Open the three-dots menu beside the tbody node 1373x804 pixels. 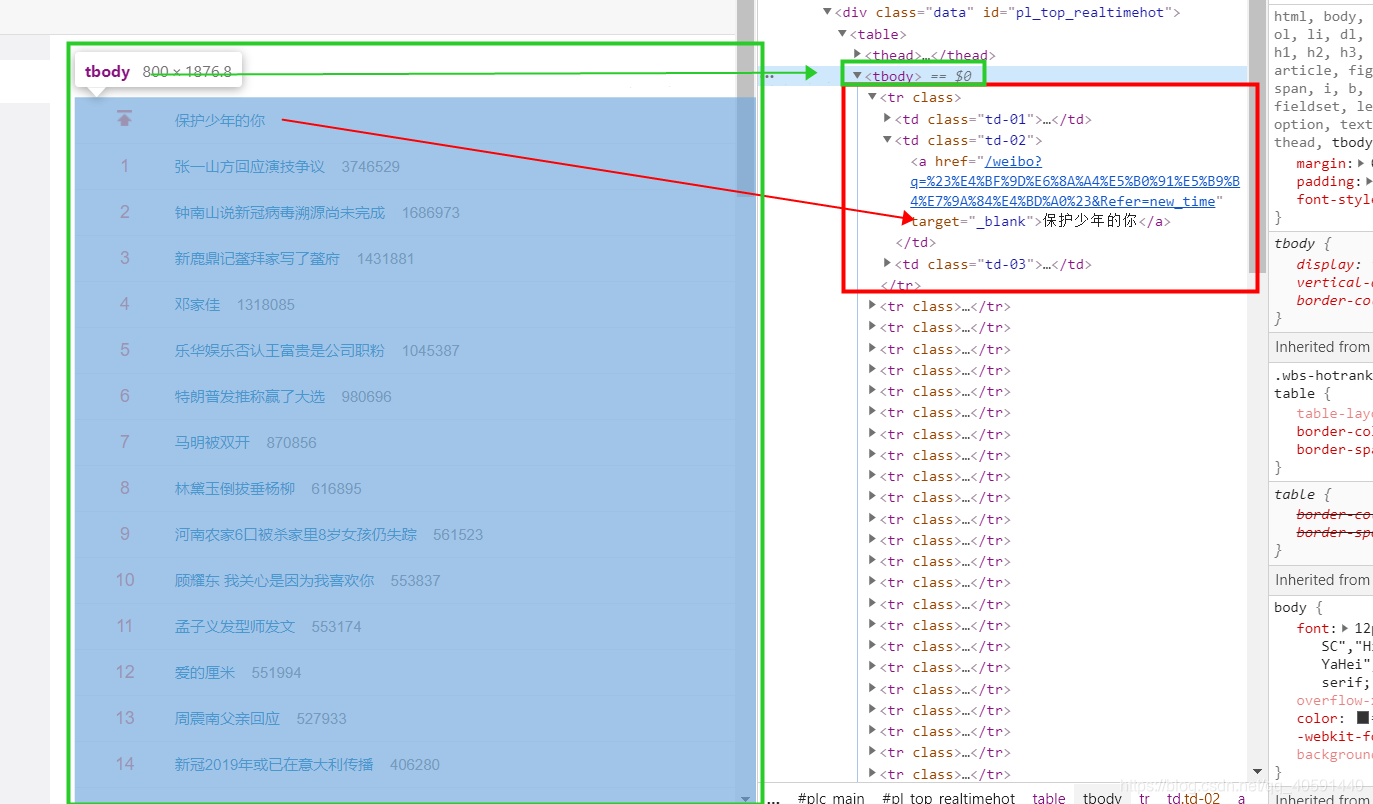(768, 76)
